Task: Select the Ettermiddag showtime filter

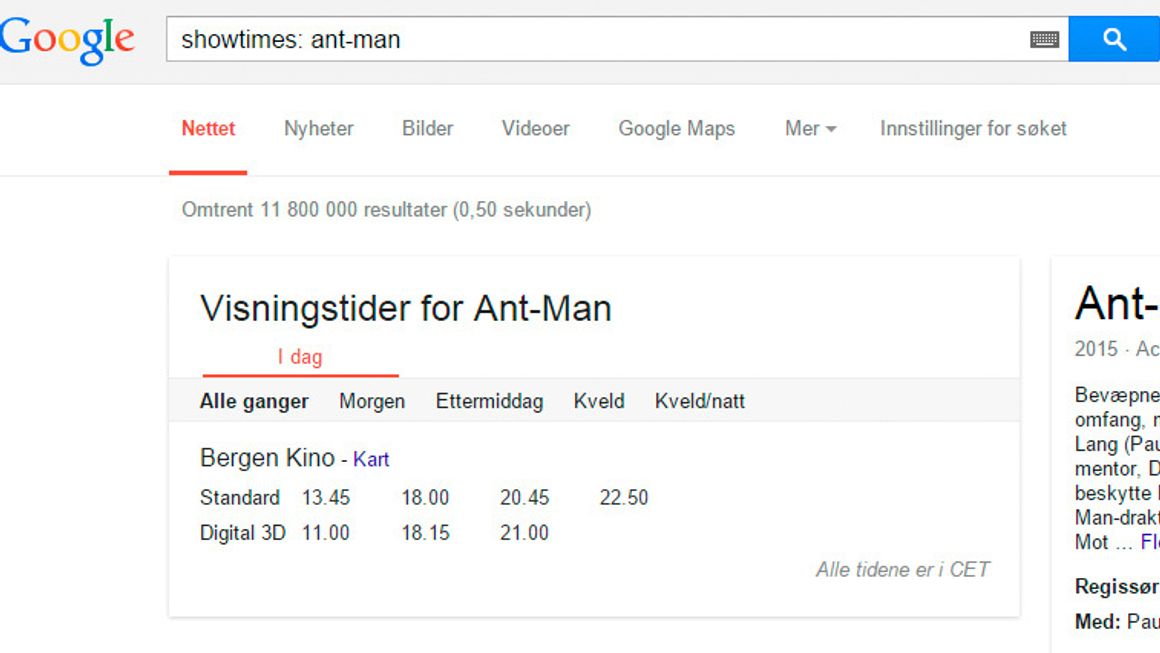Action: (x=489, y=400)
